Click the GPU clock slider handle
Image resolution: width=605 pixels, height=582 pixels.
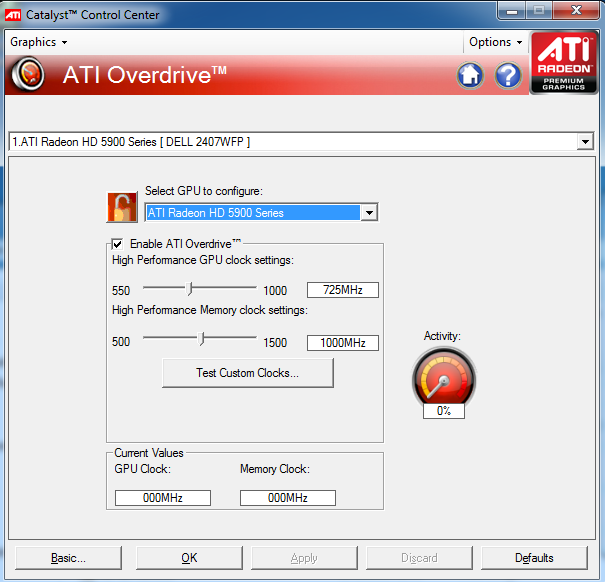click(x=189, y=289)
